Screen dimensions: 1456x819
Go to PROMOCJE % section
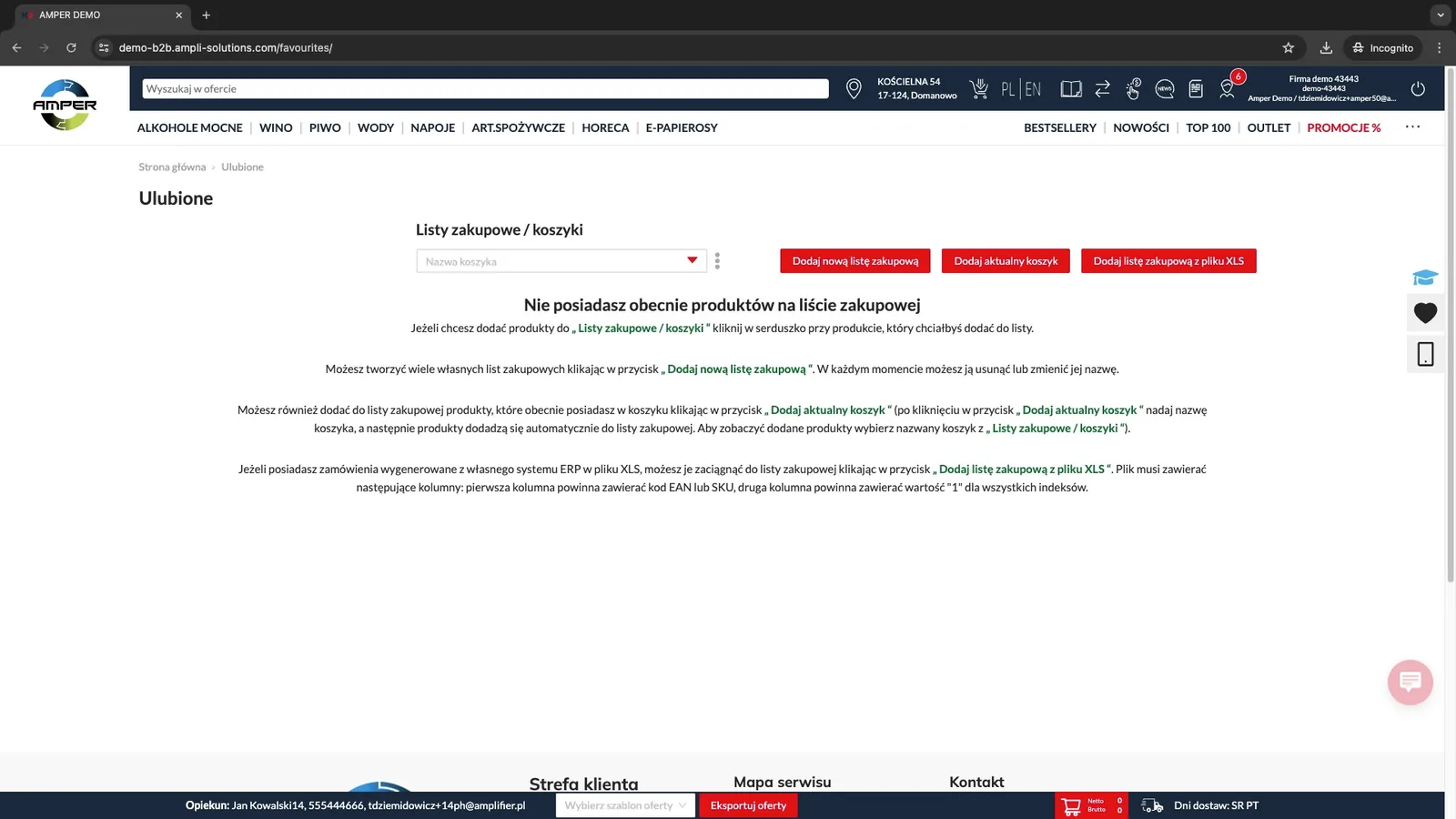point(1343,127)
